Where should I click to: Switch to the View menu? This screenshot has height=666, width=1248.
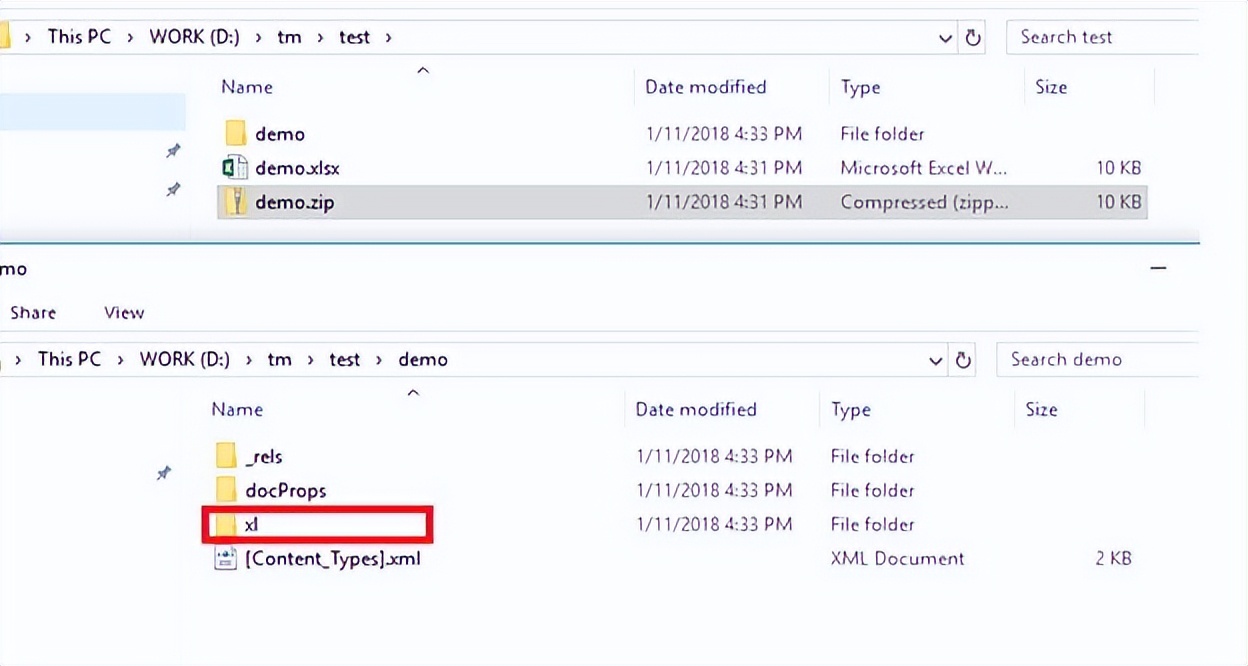123,312
